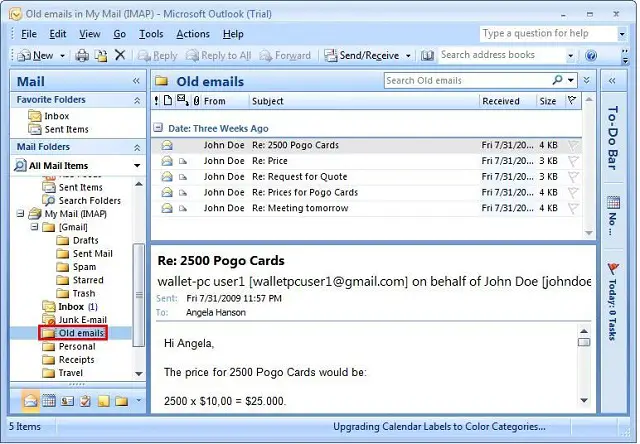640x444 pixels.
Task: Click red flag tasks icon in To-Do Bar
Action: tap(613, 268)
